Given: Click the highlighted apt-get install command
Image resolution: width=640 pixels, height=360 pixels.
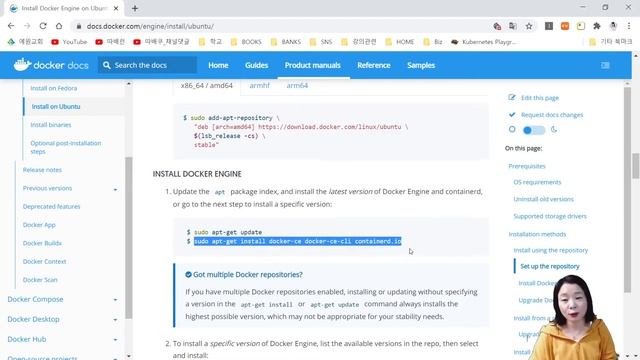Looking at the screenshot, I should pos(298,241).
